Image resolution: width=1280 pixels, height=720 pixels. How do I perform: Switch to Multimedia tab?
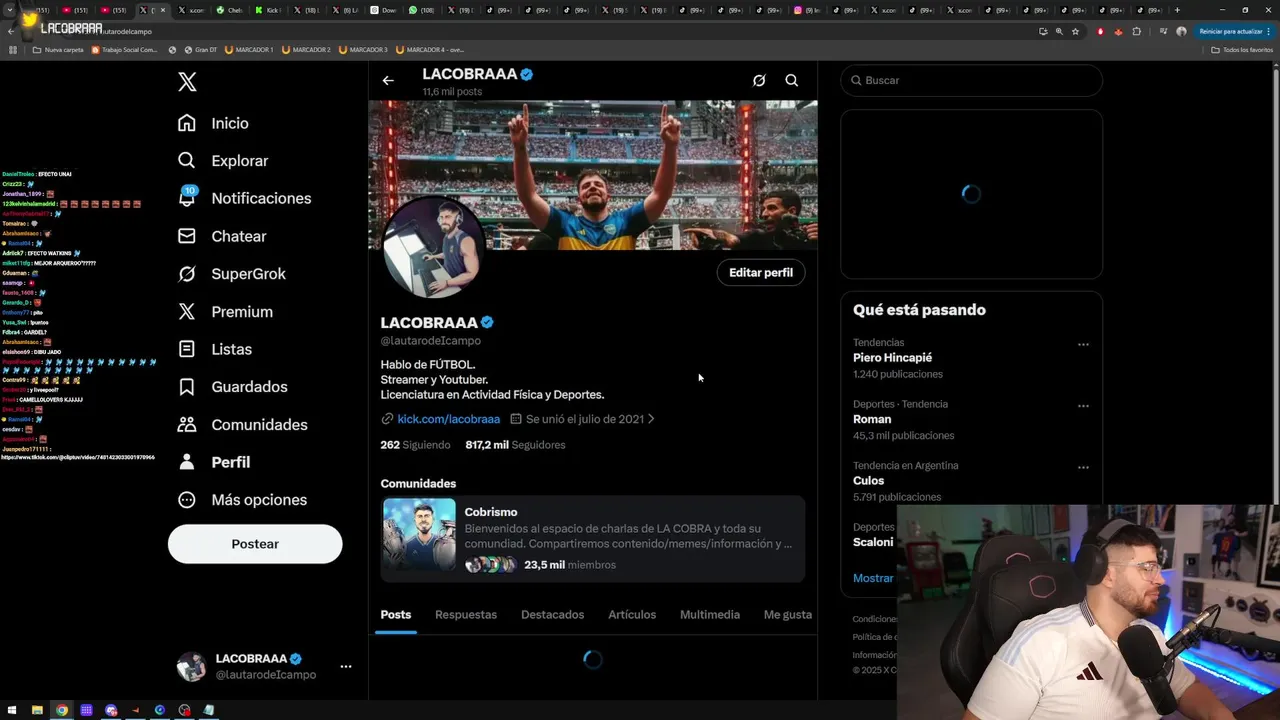pos(710,615)
